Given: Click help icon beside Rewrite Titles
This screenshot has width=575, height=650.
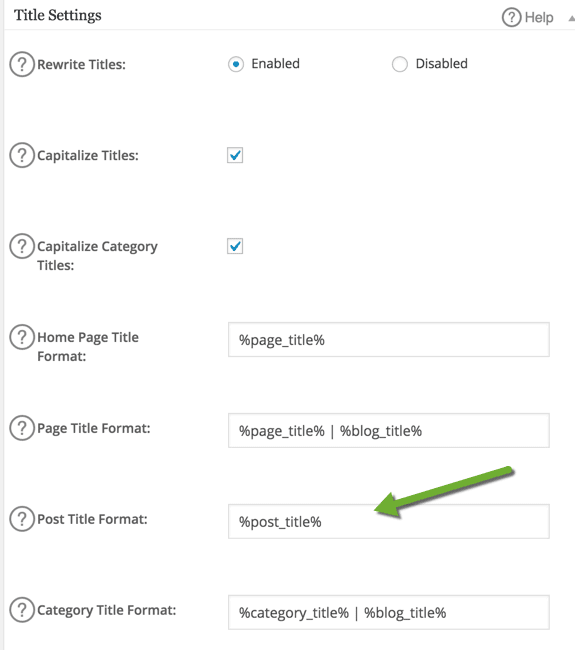Looking at the screenshot, I should 22,64.
